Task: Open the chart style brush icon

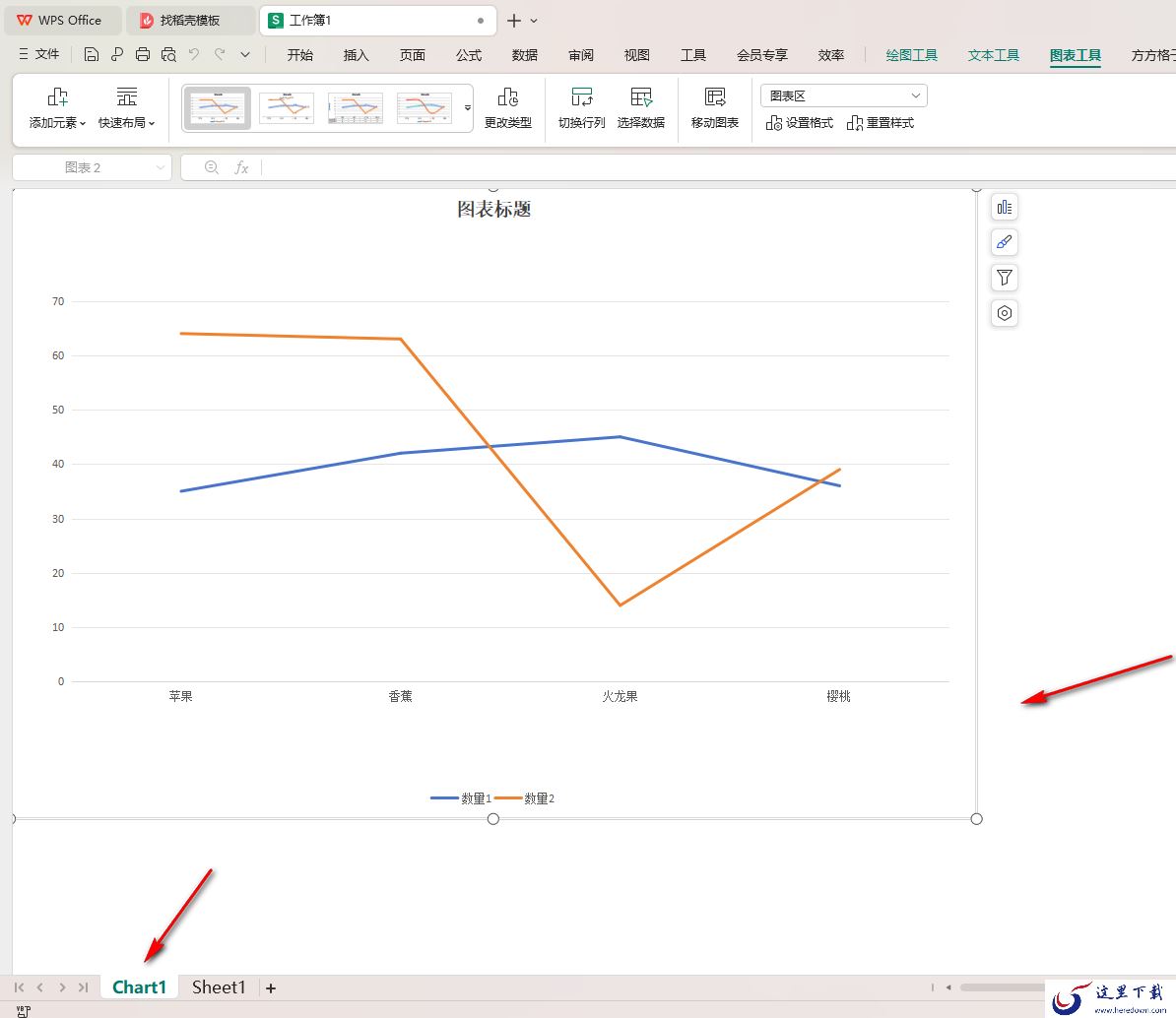Action: point(1005,242)
